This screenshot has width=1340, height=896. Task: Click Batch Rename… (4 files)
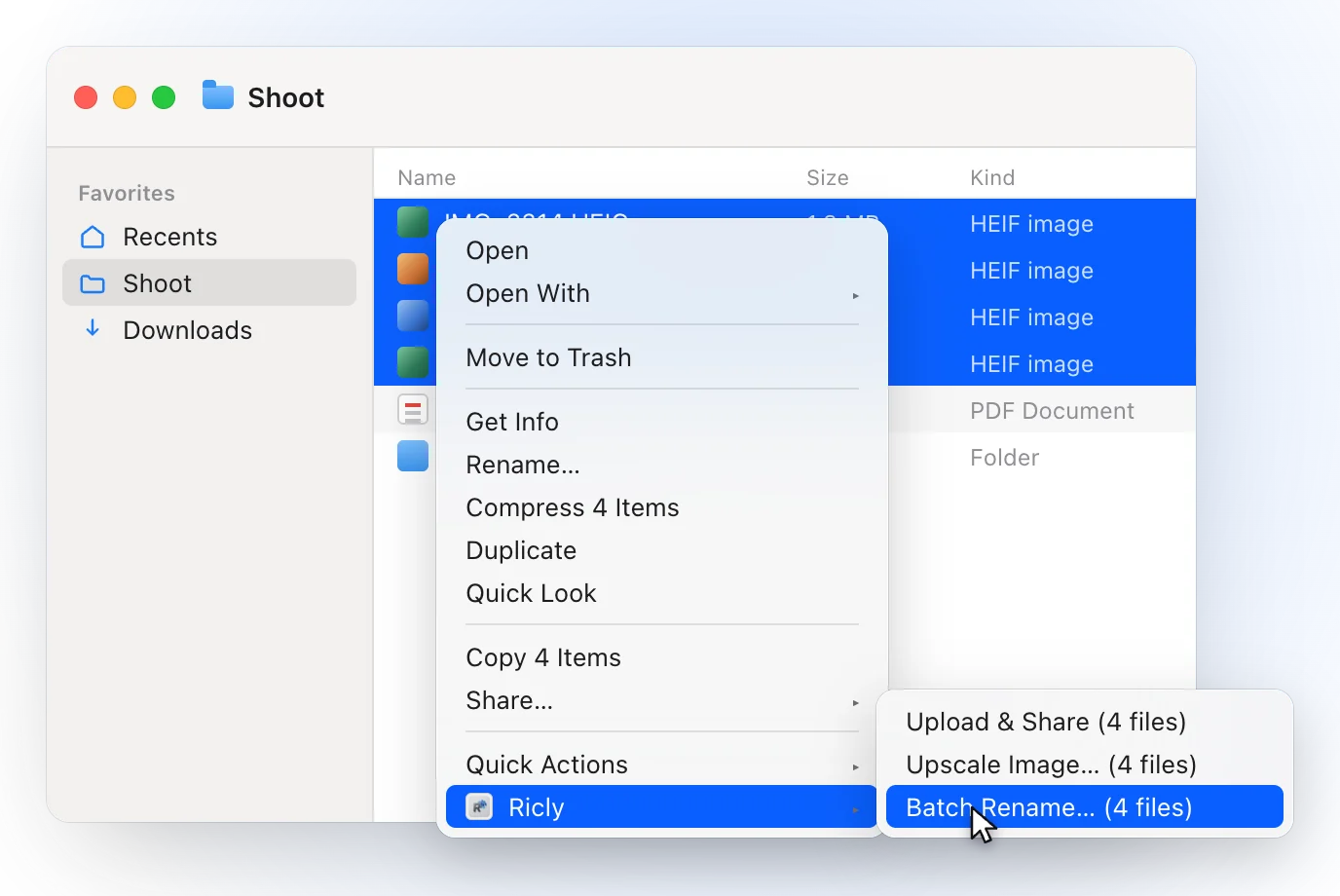(x=1085, y=806)
